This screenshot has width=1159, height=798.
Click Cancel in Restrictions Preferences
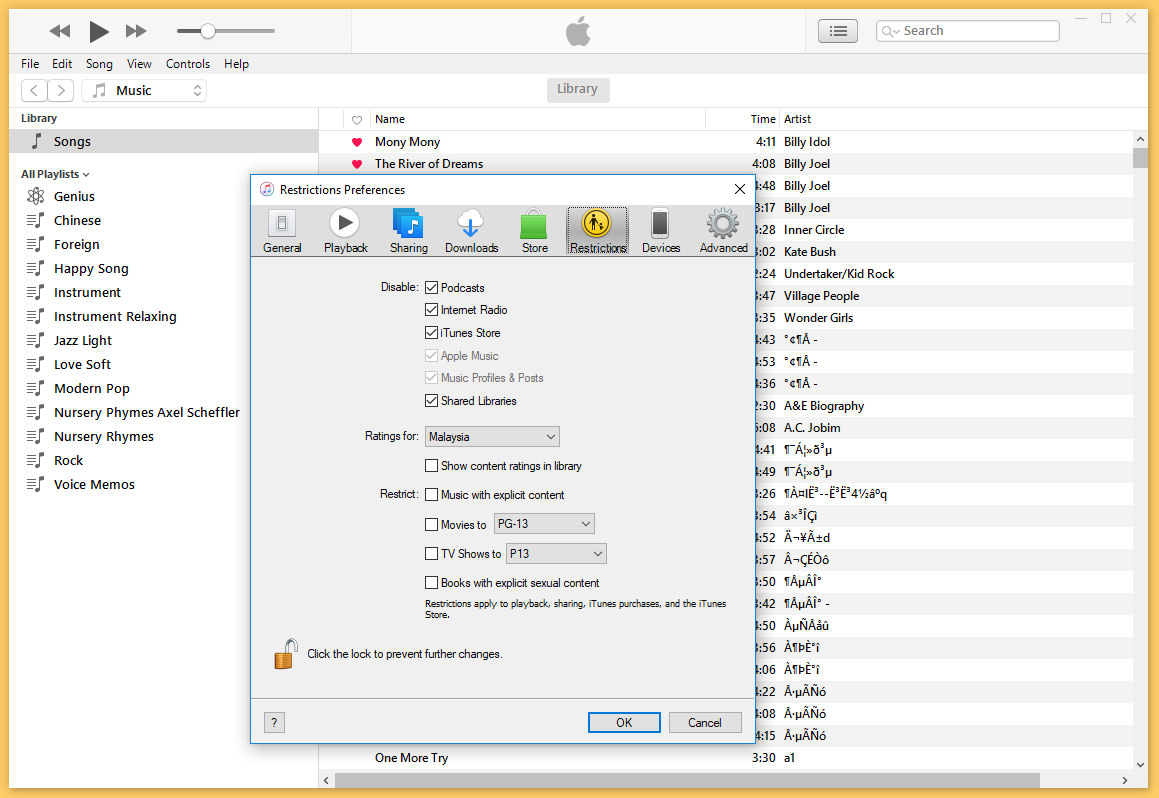click(704, 722)
